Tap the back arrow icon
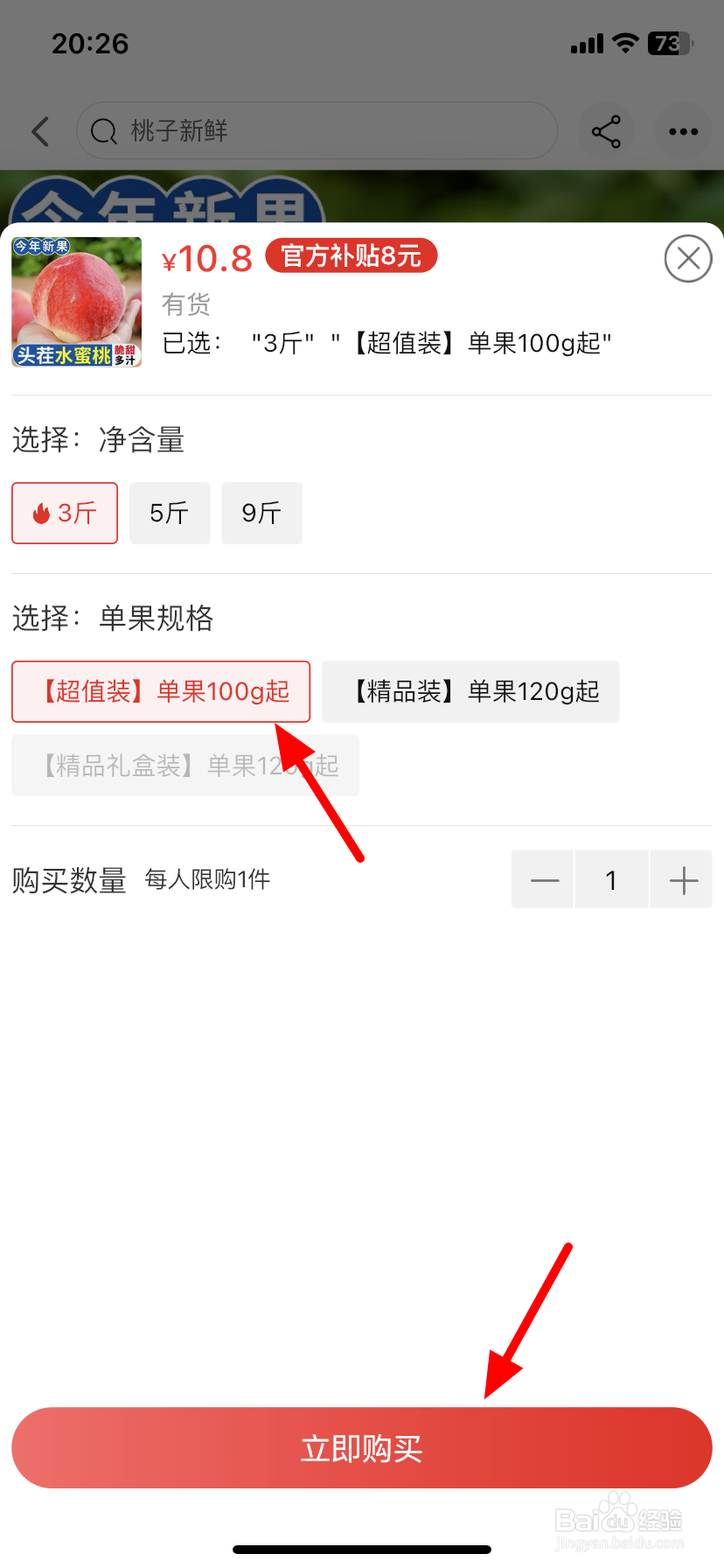 (x=40, y=131)
